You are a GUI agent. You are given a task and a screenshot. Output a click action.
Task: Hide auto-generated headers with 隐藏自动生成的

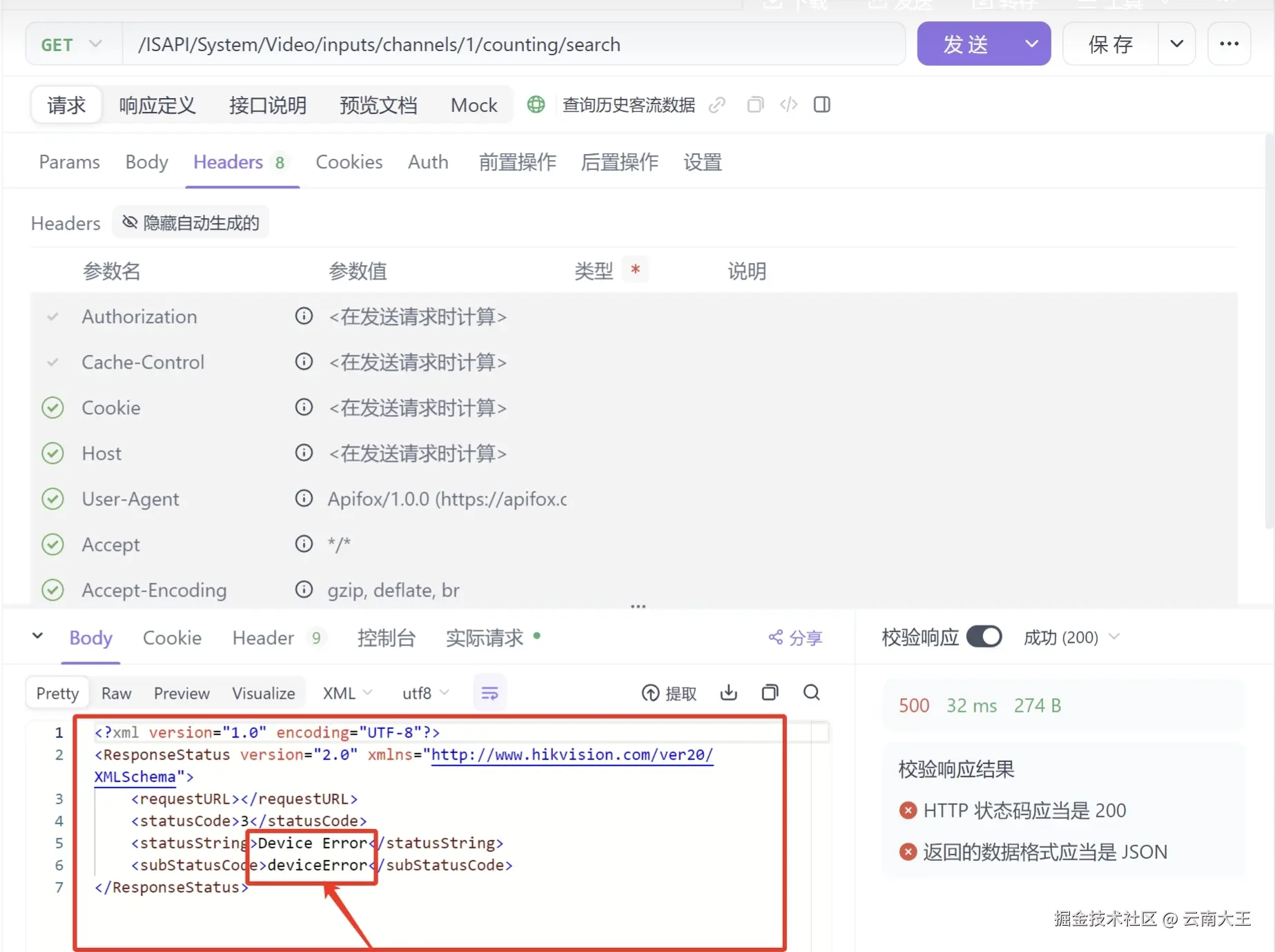[x=191, y=223]
